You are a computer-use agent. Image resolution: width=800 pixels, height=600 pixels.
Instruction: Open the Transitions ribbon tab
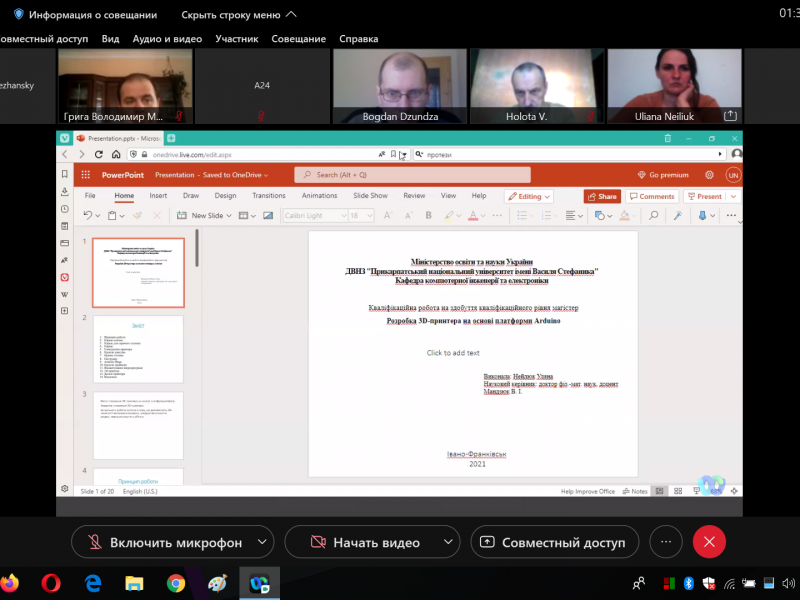tap(269, 196)
